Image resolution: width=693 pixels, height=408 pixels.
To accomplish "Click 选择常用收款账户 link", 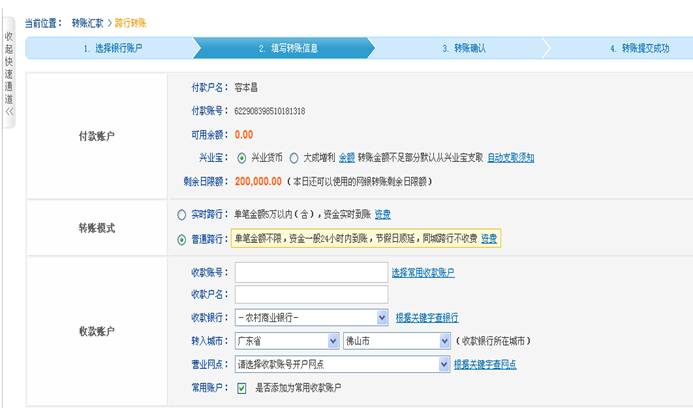I will coord(422,272).
